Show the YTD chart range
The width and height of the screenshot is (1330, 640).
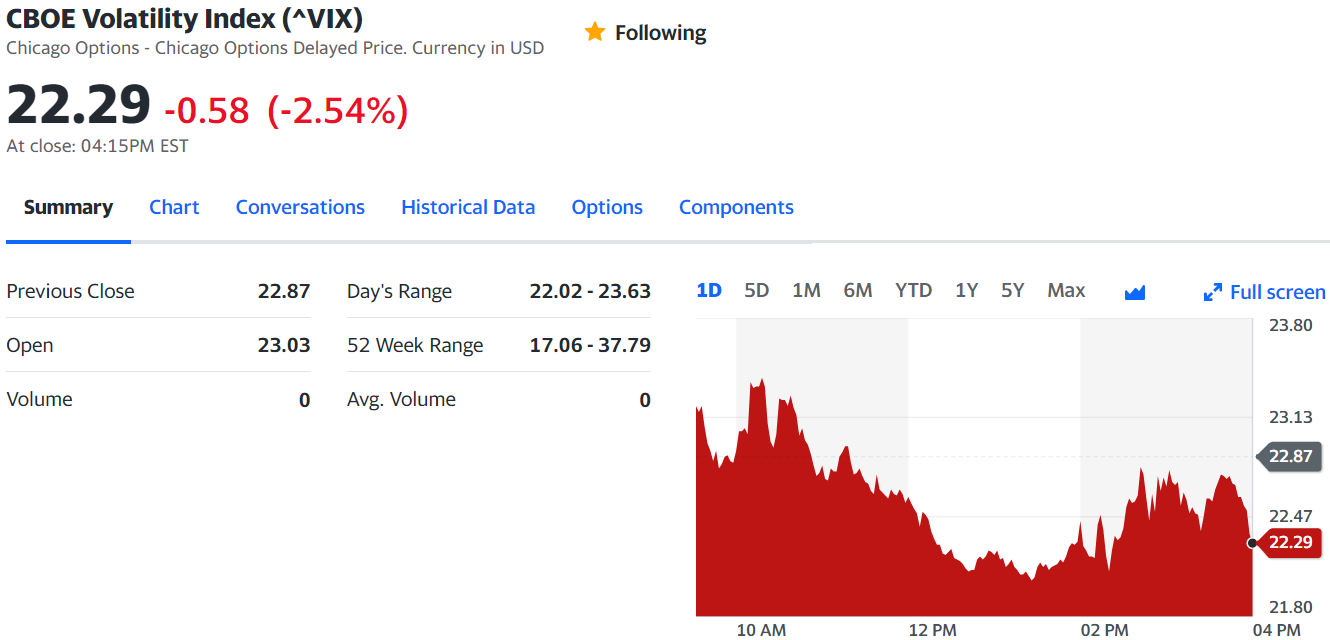coord(914,290)
